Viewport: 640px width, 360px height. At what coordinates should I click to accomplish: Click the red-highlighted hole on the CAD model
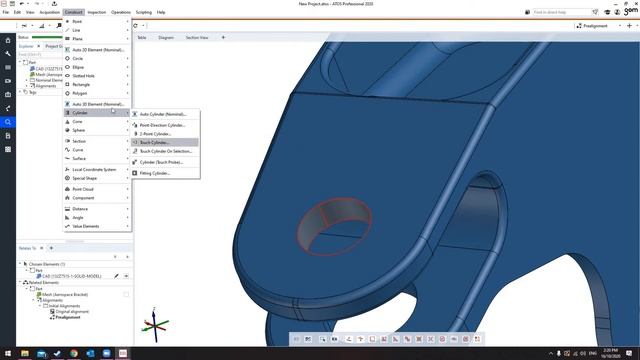(x=335, y=226)
